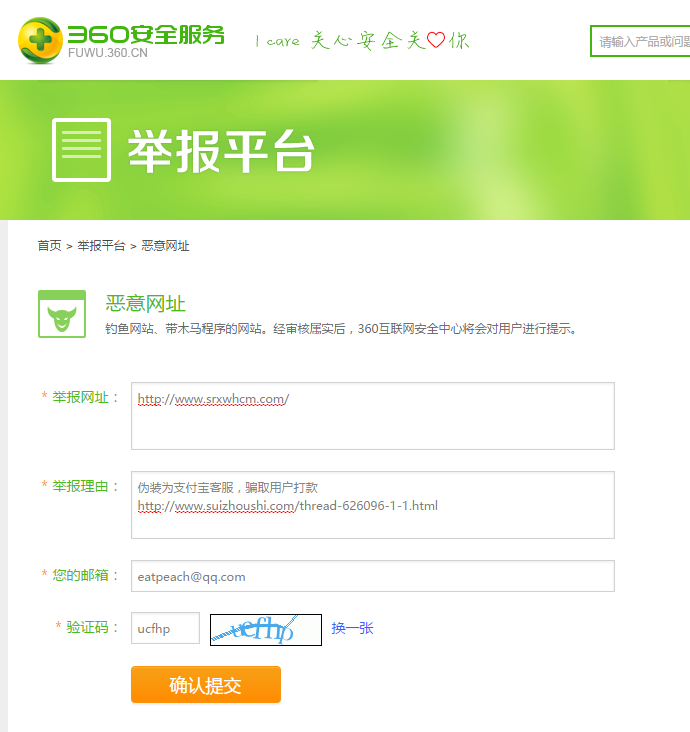Click the report platform document icon
This screenshot has width=690, height=732.
81,150
